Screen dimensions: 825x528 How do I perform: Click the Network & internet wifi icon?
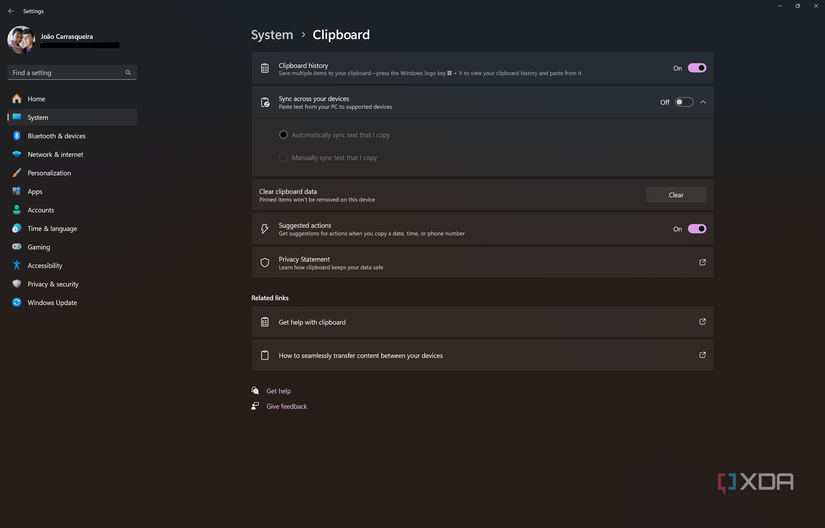point(17,154)
